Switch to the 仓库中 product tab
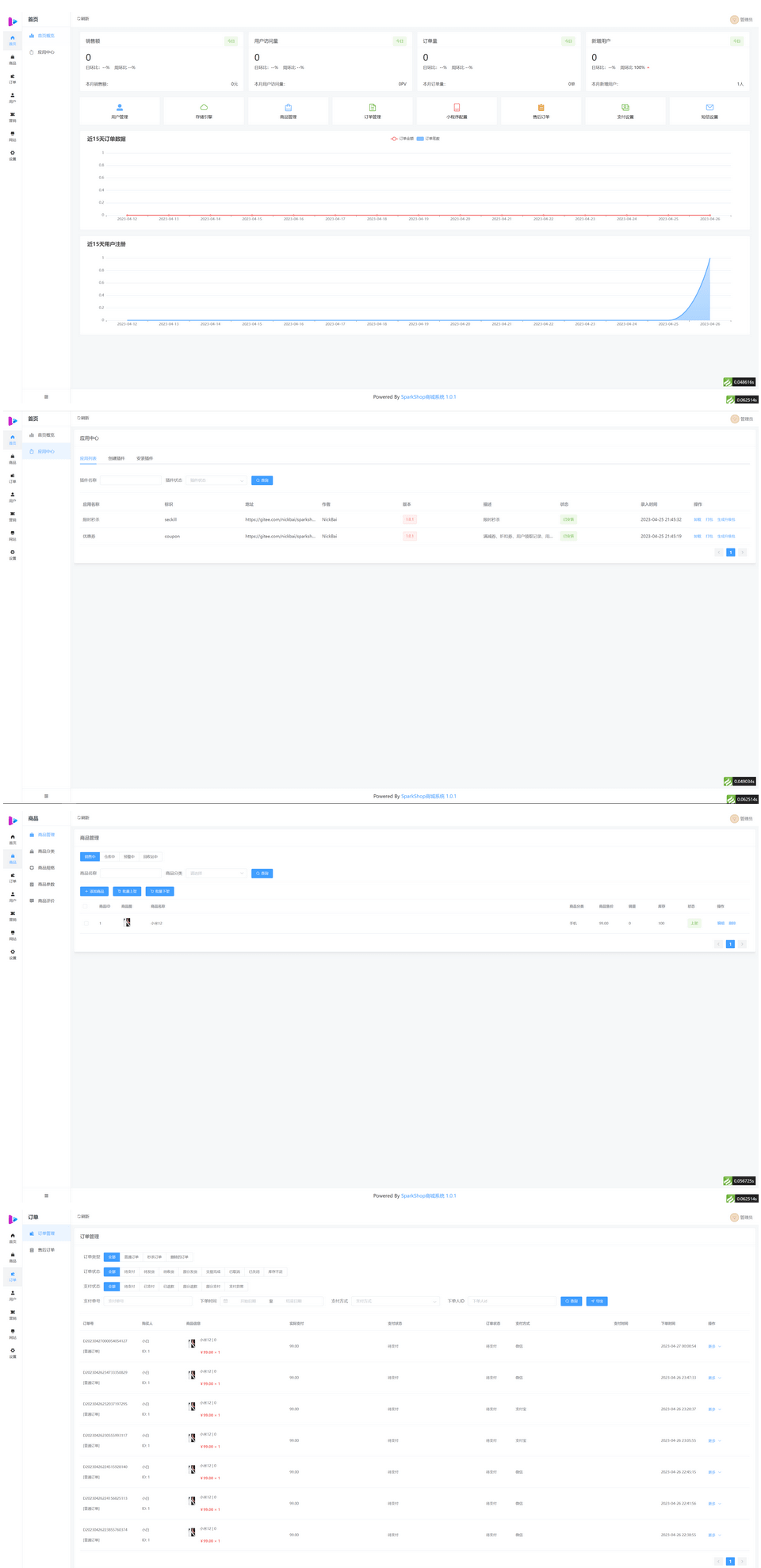This screenshot has width=761, height=1568. pos(109,857)
